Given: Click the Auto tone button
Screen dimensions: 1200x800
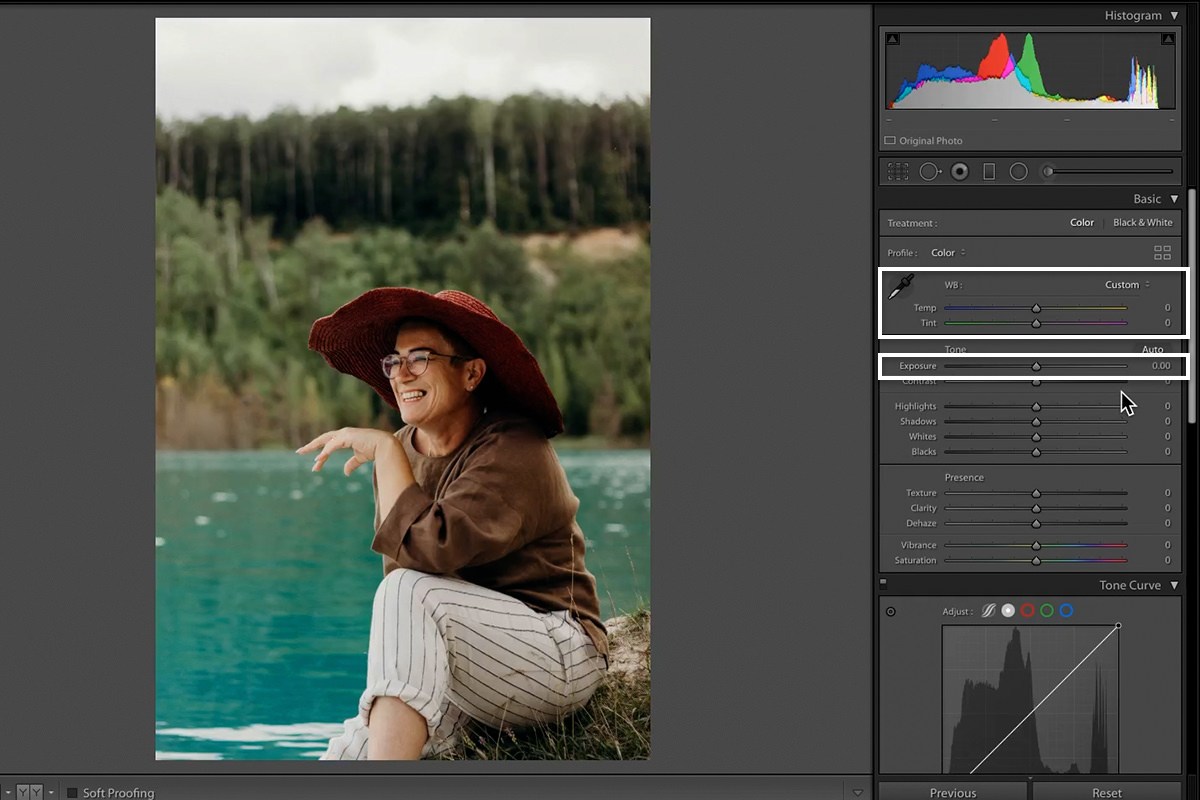Looking at the screenshot, I should click(x=1153, y=350).
